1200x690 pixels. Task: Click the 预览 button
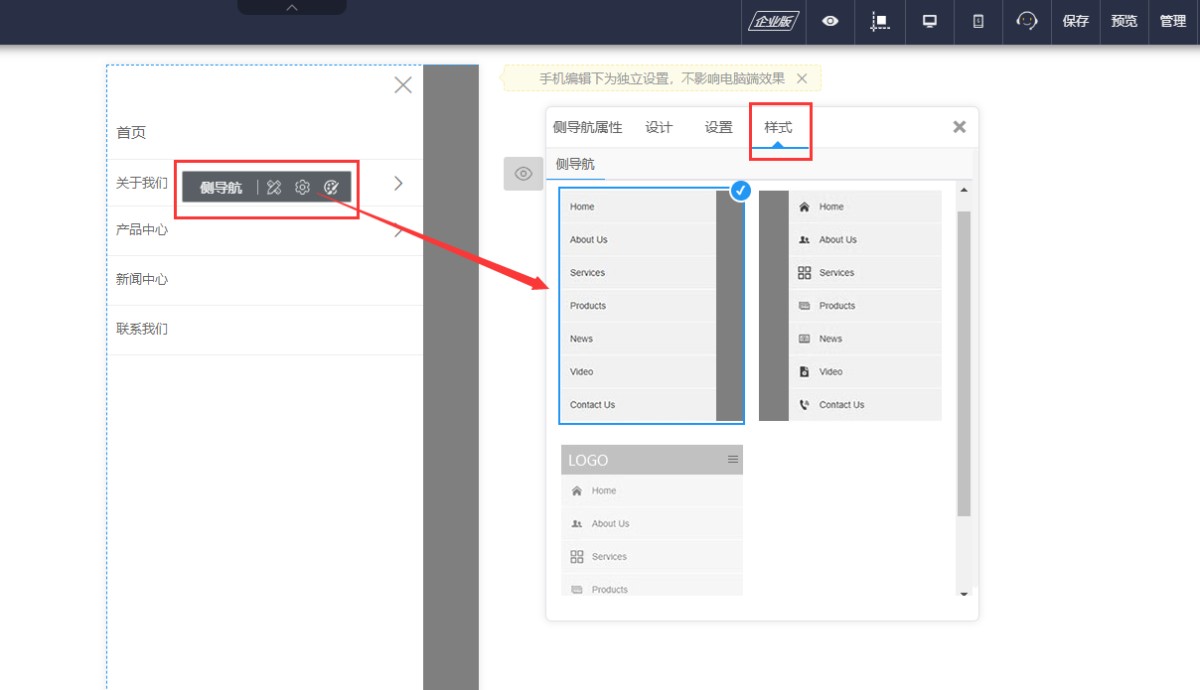pos(1124,21)
